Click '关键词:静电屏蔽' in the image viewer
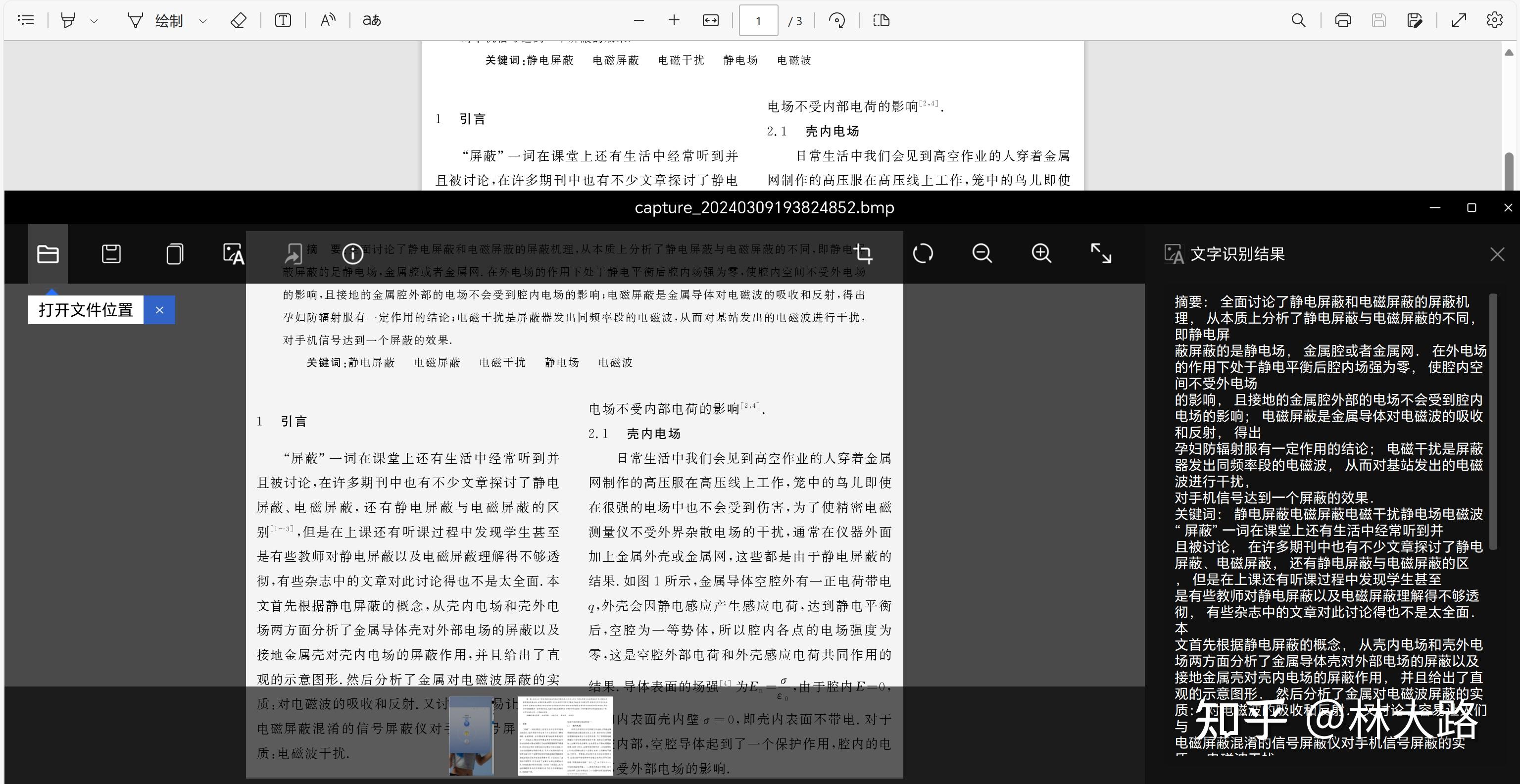 [350, 363]
